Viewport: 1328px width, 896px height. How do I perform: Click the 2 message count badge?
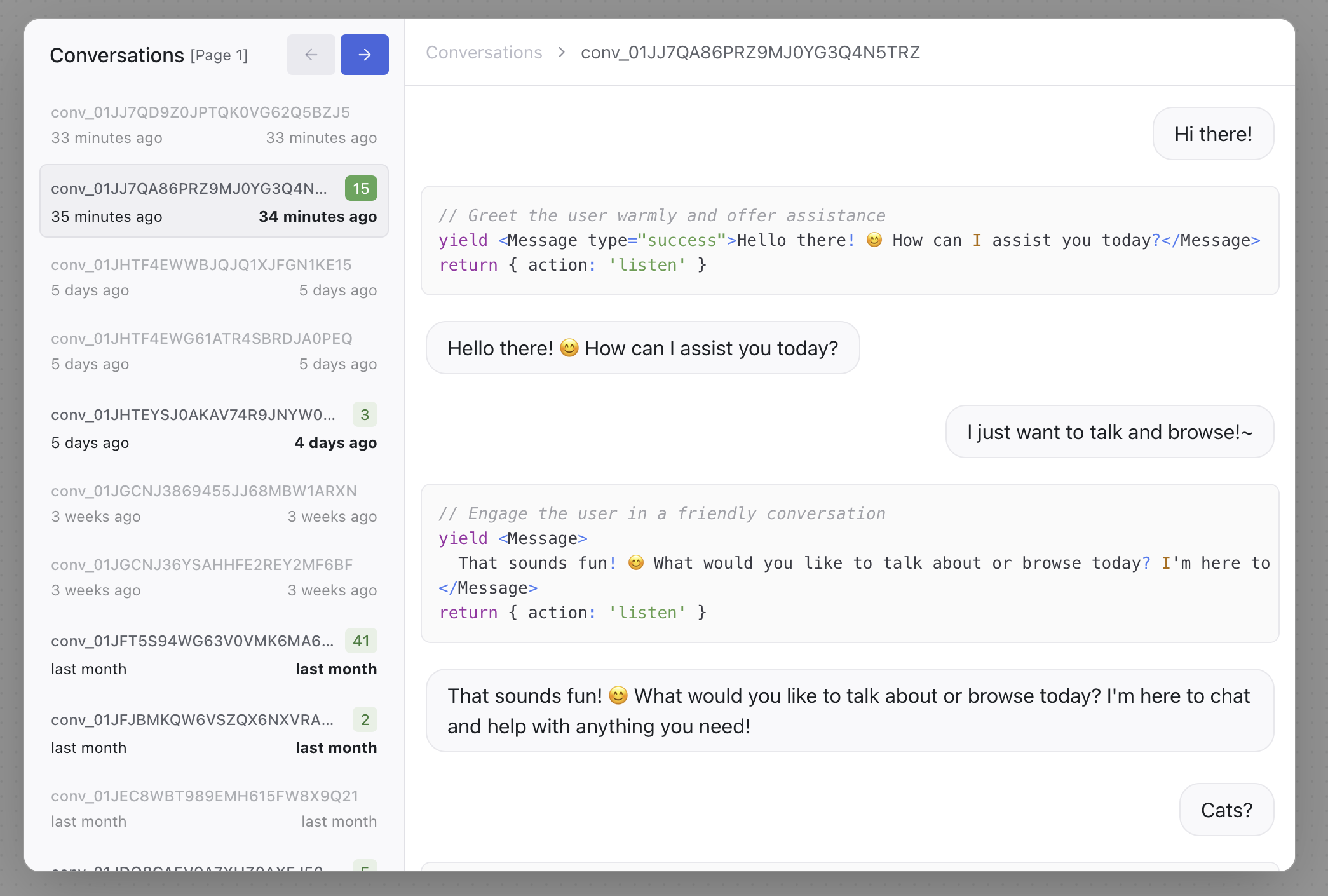(x=365, y=719)
